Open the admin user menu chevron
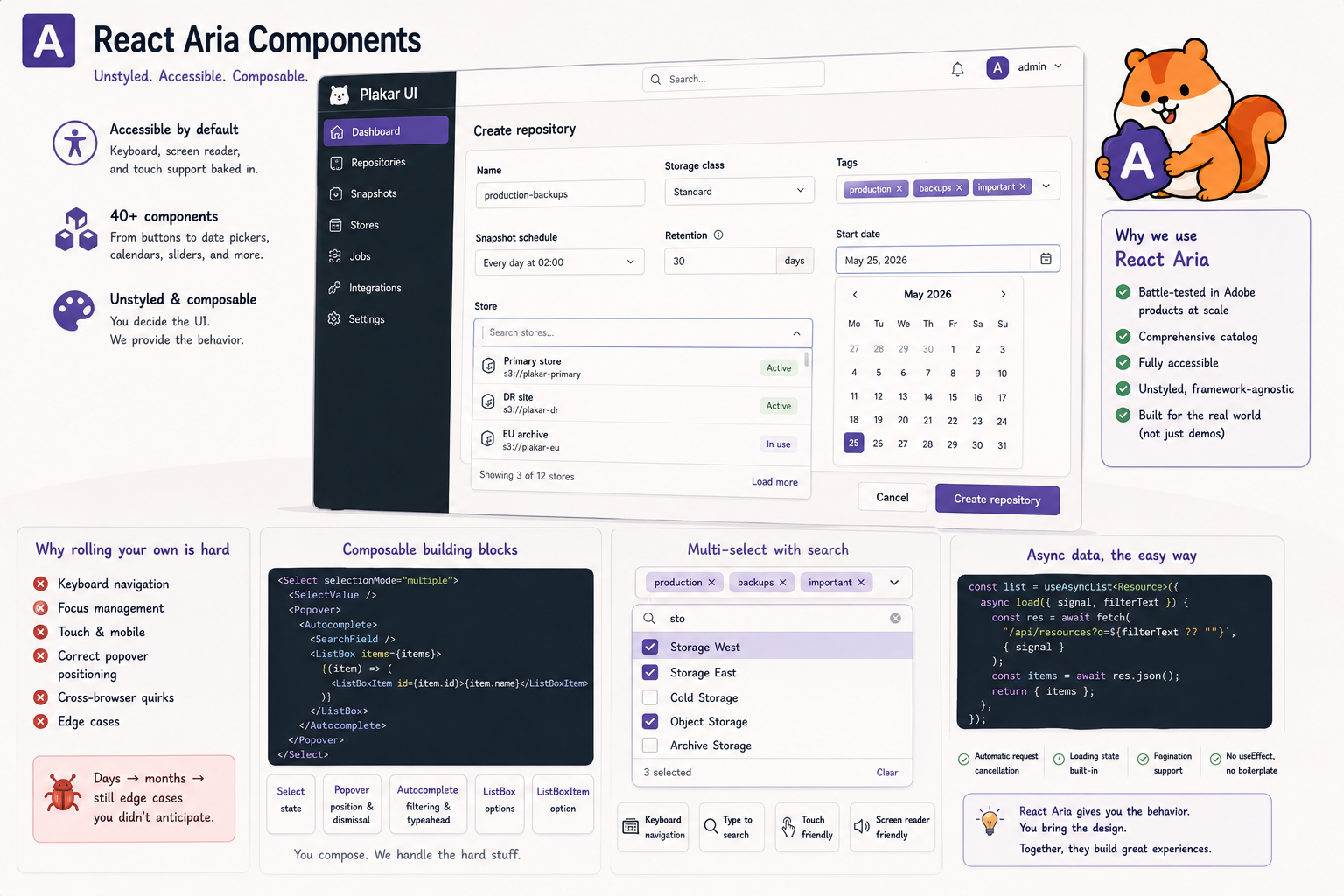The width and height of the screenshot is (1344, 896). point(1058,66)
